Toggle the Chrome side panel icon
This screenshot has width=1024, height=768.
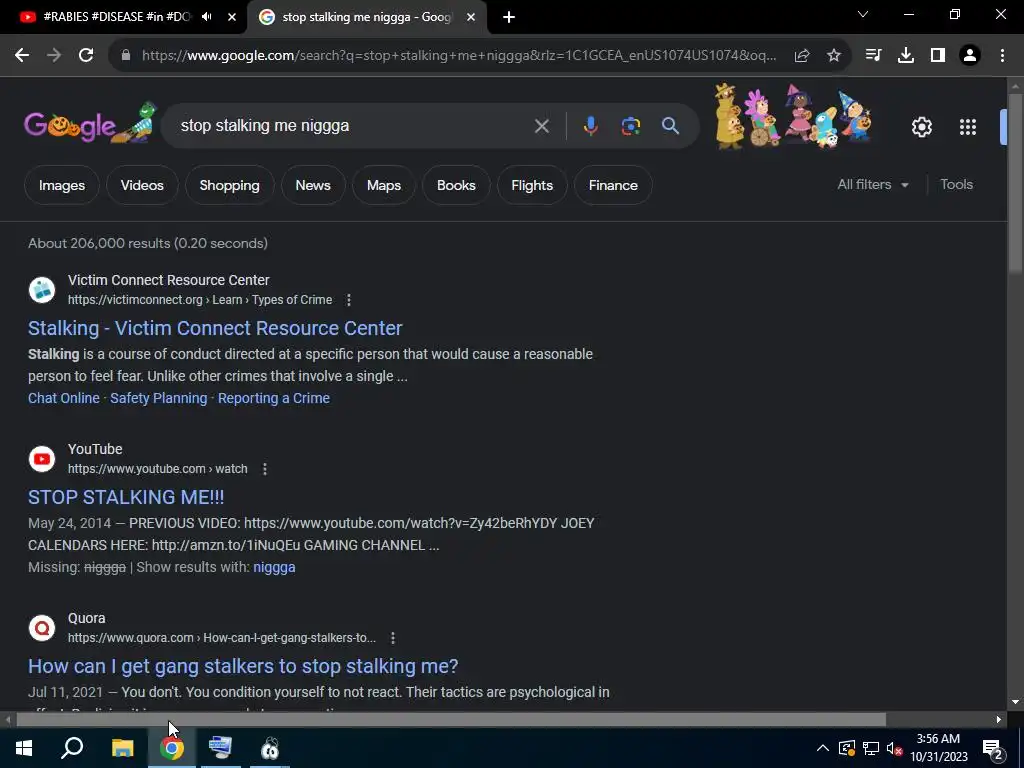tap(938, 56)
